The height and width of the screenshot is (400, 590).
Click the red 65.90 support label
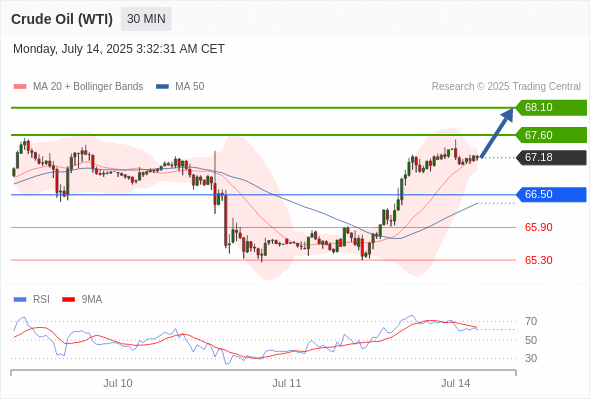(538, 227)
